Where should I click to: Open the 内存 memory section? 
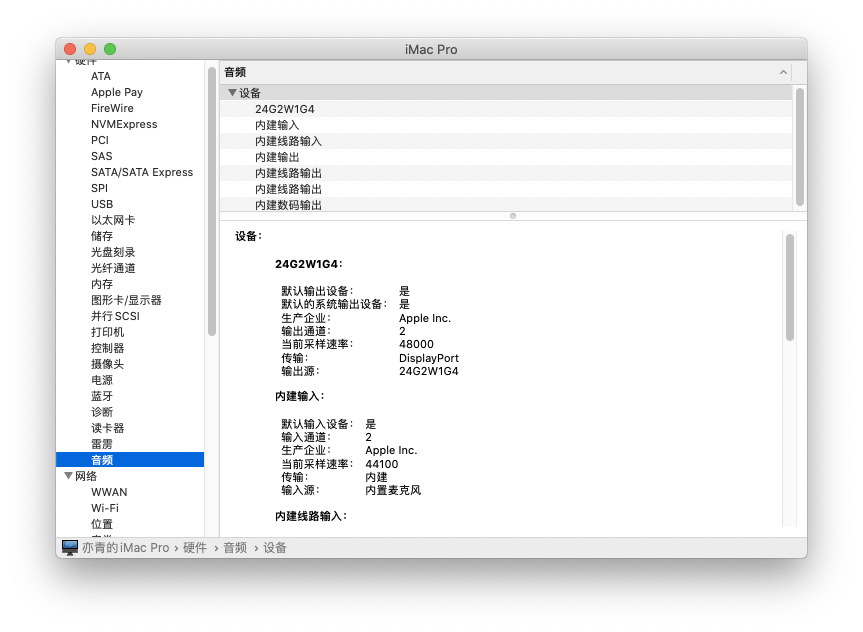click(x=102, y=284)
